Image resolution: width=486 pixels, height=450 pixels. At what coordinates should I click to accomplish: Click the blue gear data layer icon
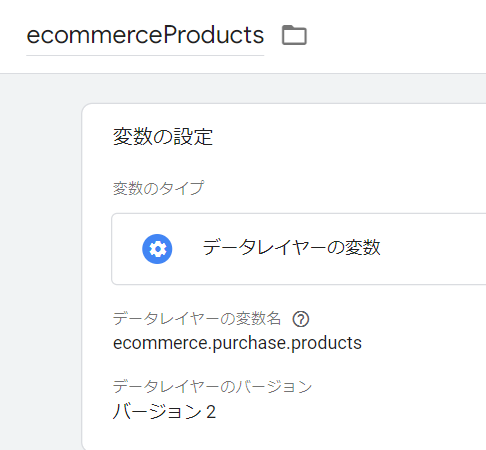click(157, 249)
